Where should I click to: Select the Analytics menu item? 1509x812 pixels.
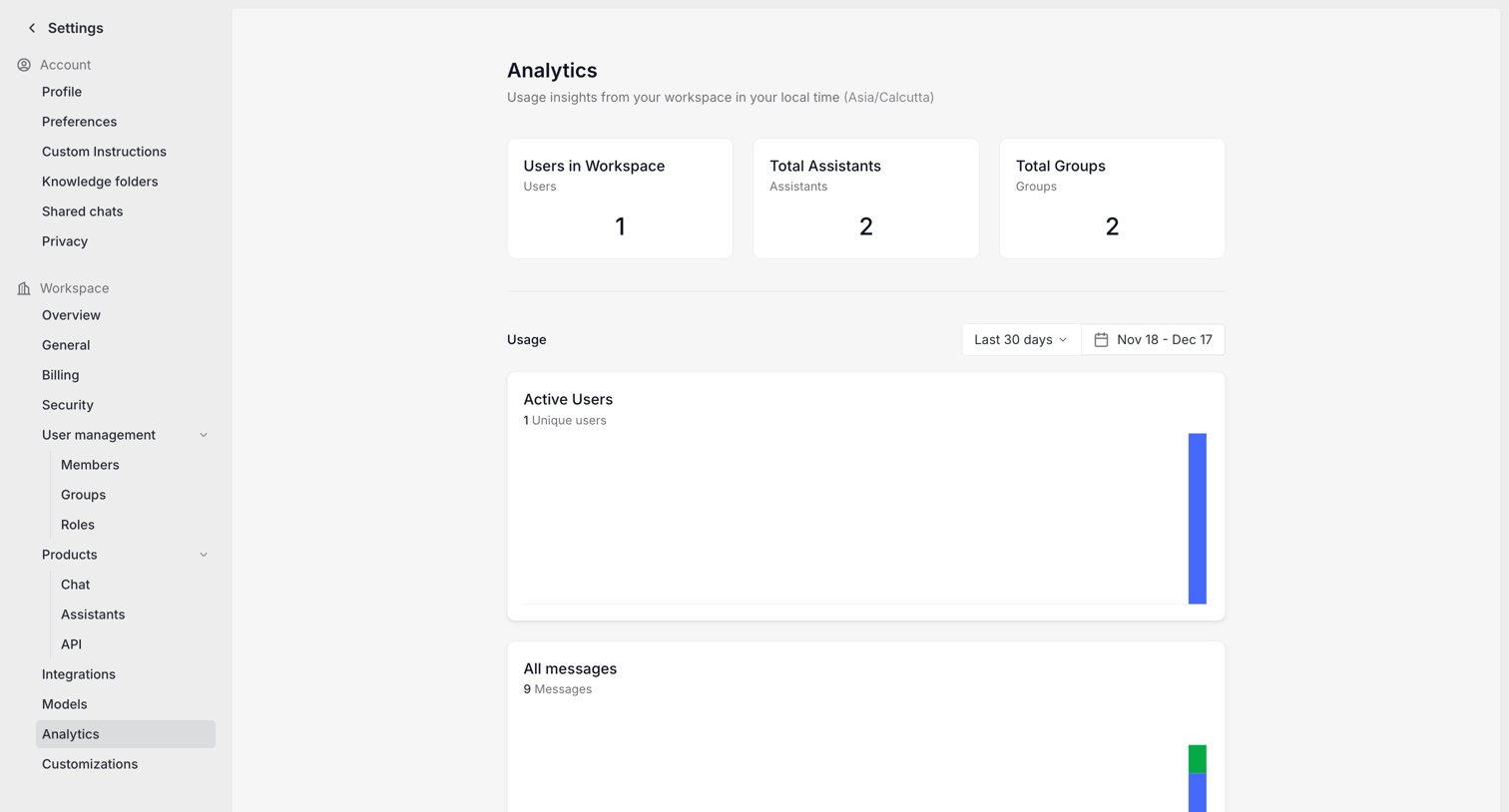point(126,734)
